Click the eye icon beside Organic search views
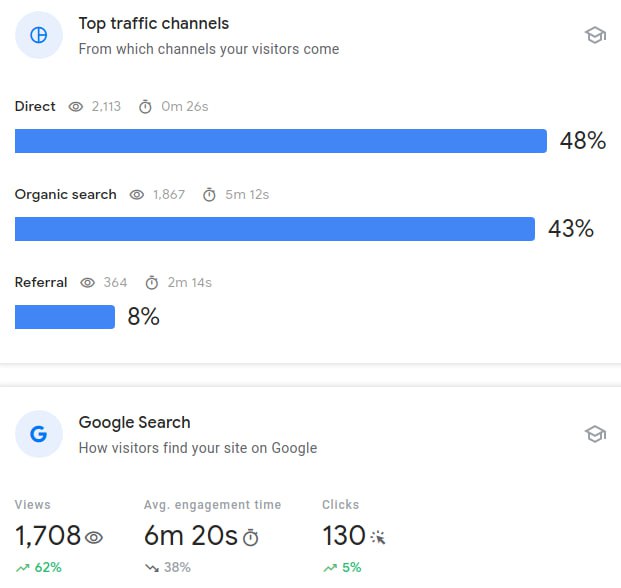Viewport: 621px width, 588px height. (x=137, y=195)
